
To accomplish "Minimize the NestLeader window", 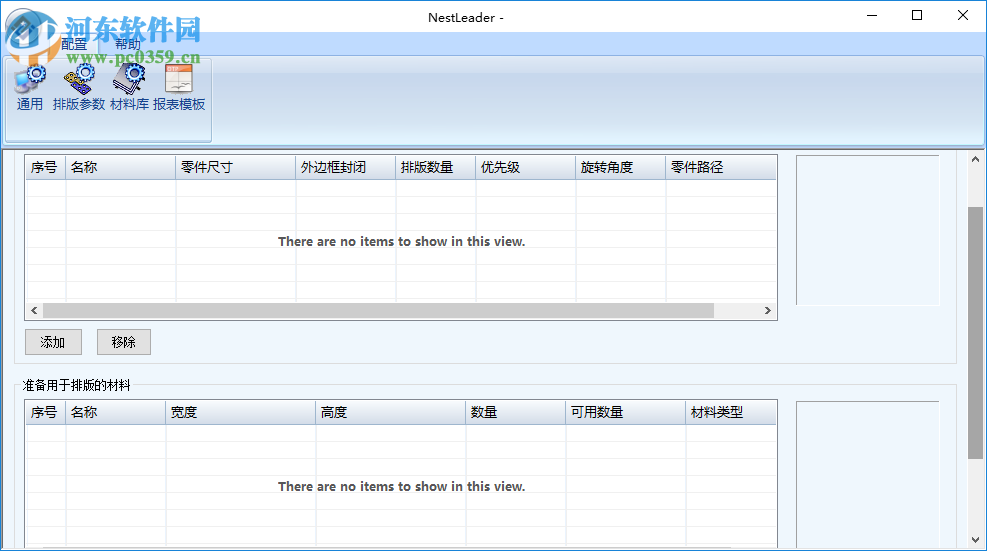I will click(872, 16).
